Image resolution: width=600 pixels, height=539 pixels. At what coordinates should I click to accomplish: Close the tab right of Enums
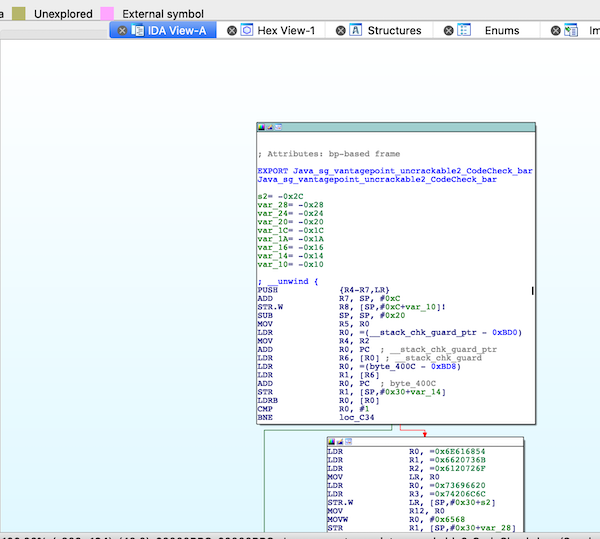pyautogui.click(x=556, y=31)
